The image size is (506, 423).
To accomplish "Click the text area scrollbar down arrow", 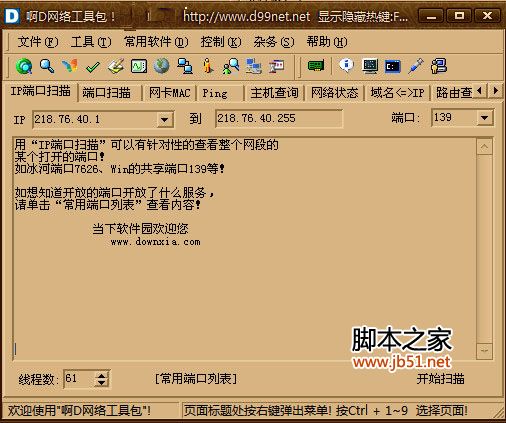I will 484,351.
